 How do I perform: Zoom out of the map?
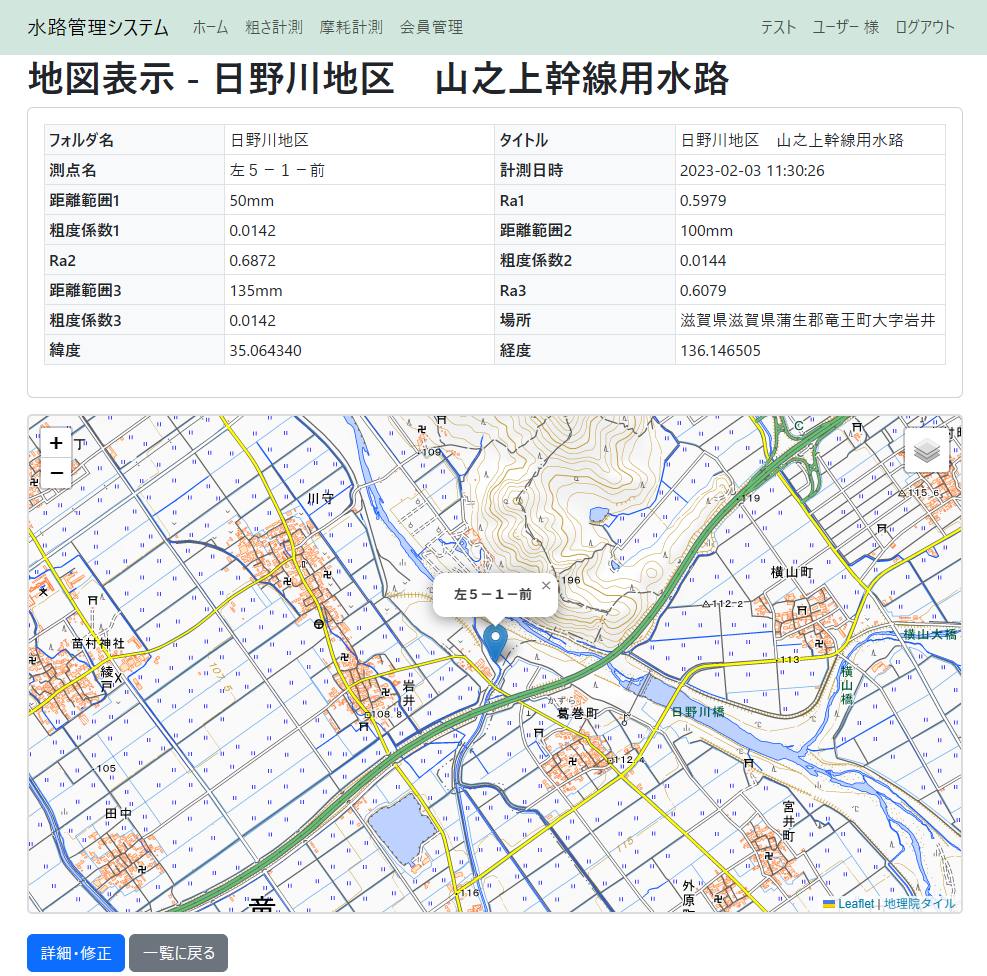pyautogui.click(x=56, y=472)
